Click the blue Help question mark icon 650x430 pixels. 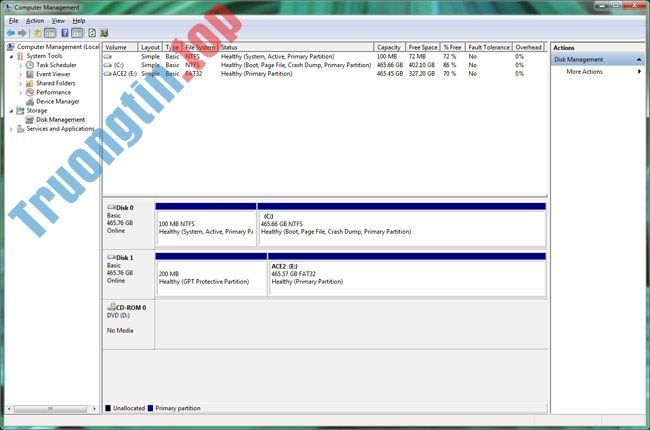(x=65, y=33)
